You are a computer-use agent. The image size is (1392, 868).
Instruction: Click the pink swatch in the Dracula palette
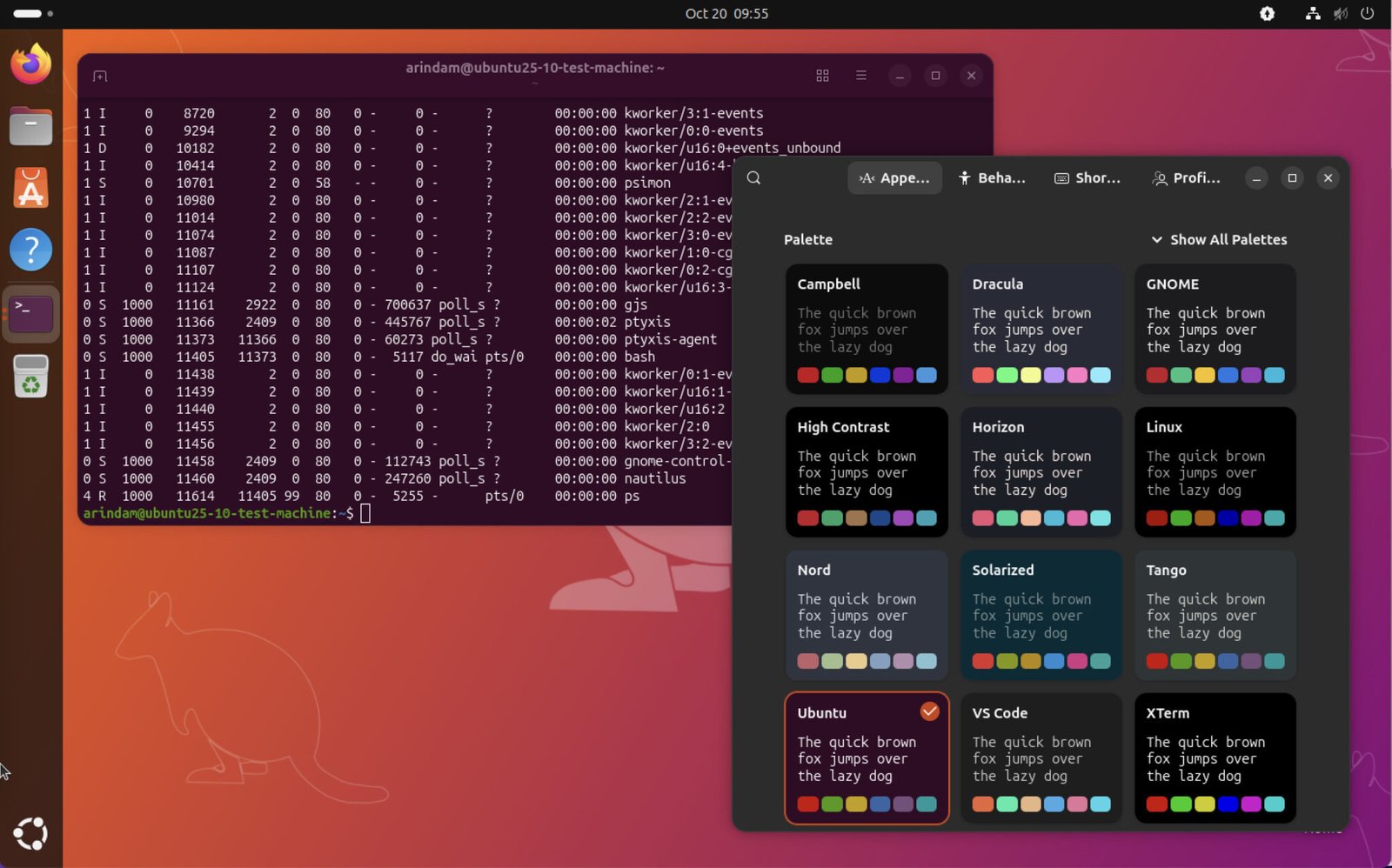[1077, 375]
